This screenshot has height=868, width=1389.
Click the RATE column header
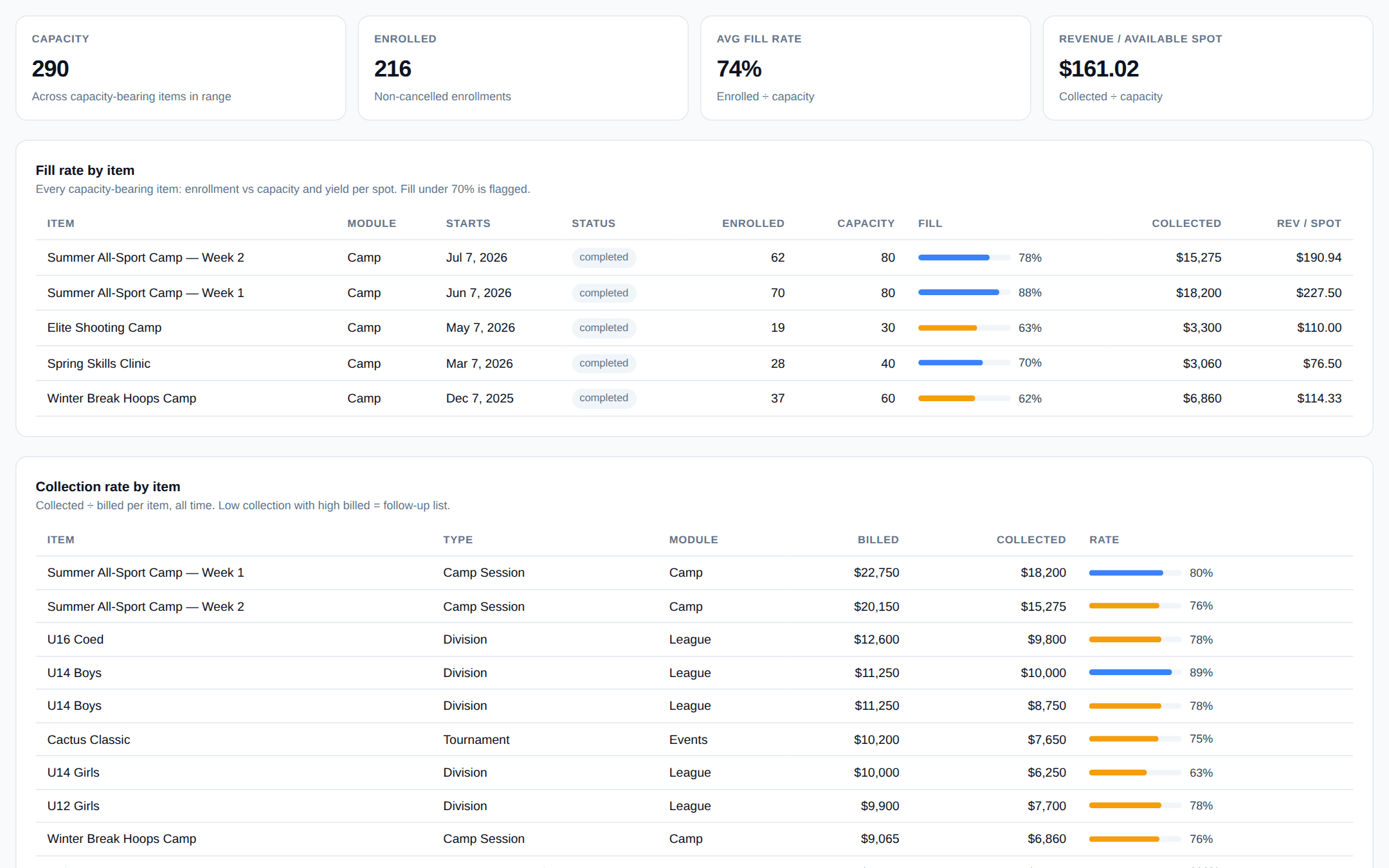[1104, 539]
